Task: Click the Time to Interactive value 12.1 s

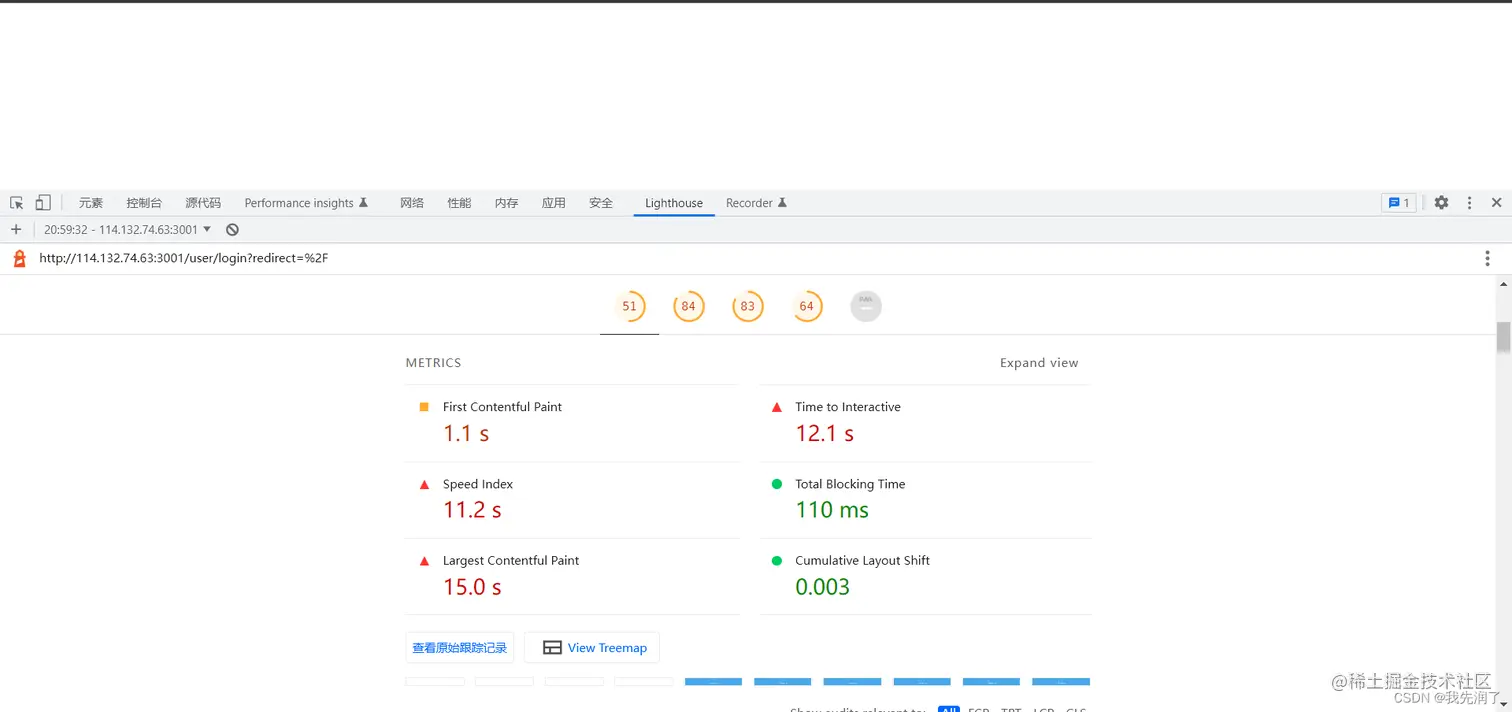Action: tap(825, 434)
